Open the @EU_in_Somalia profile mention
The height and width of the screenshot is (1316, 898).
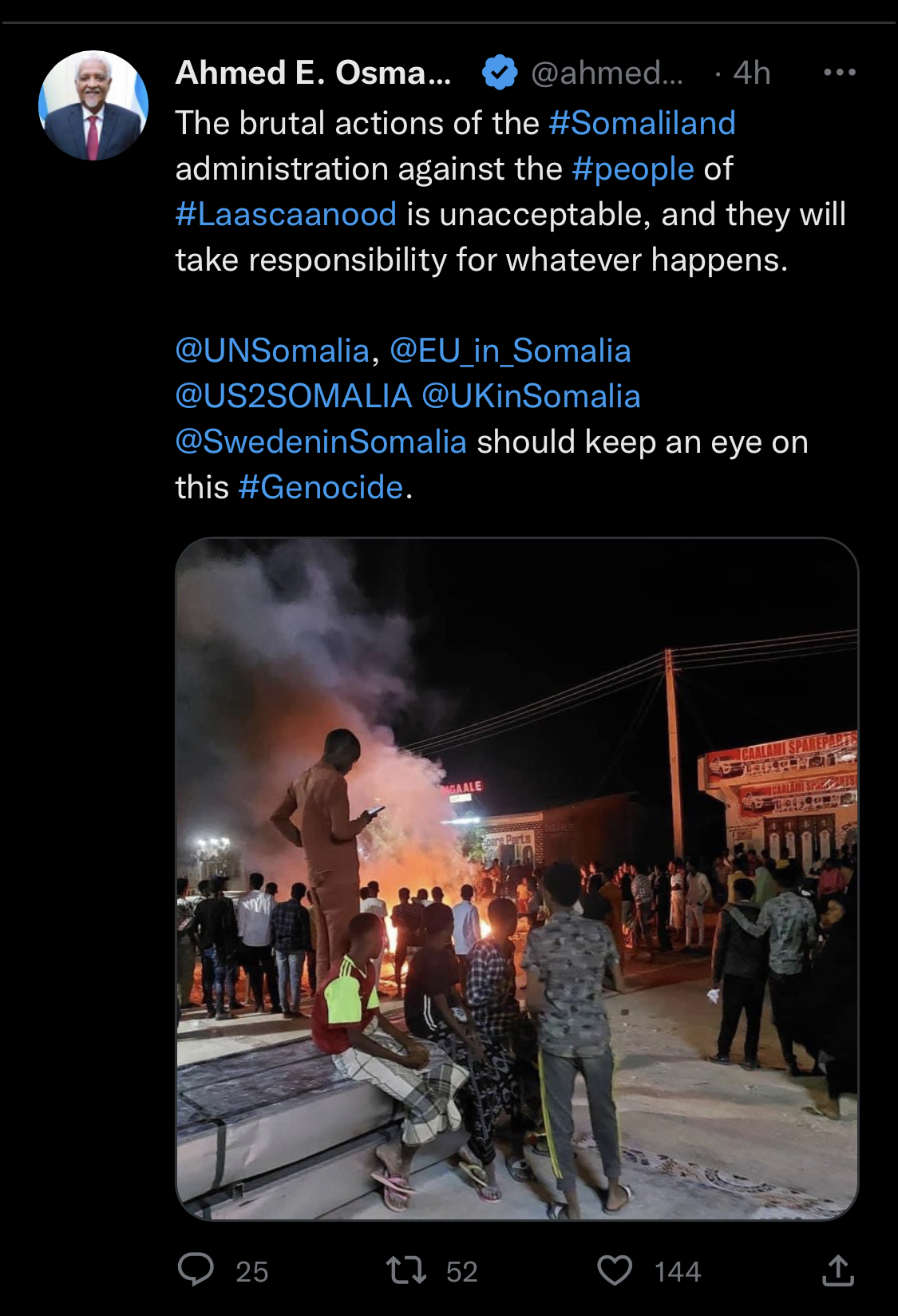510,351
